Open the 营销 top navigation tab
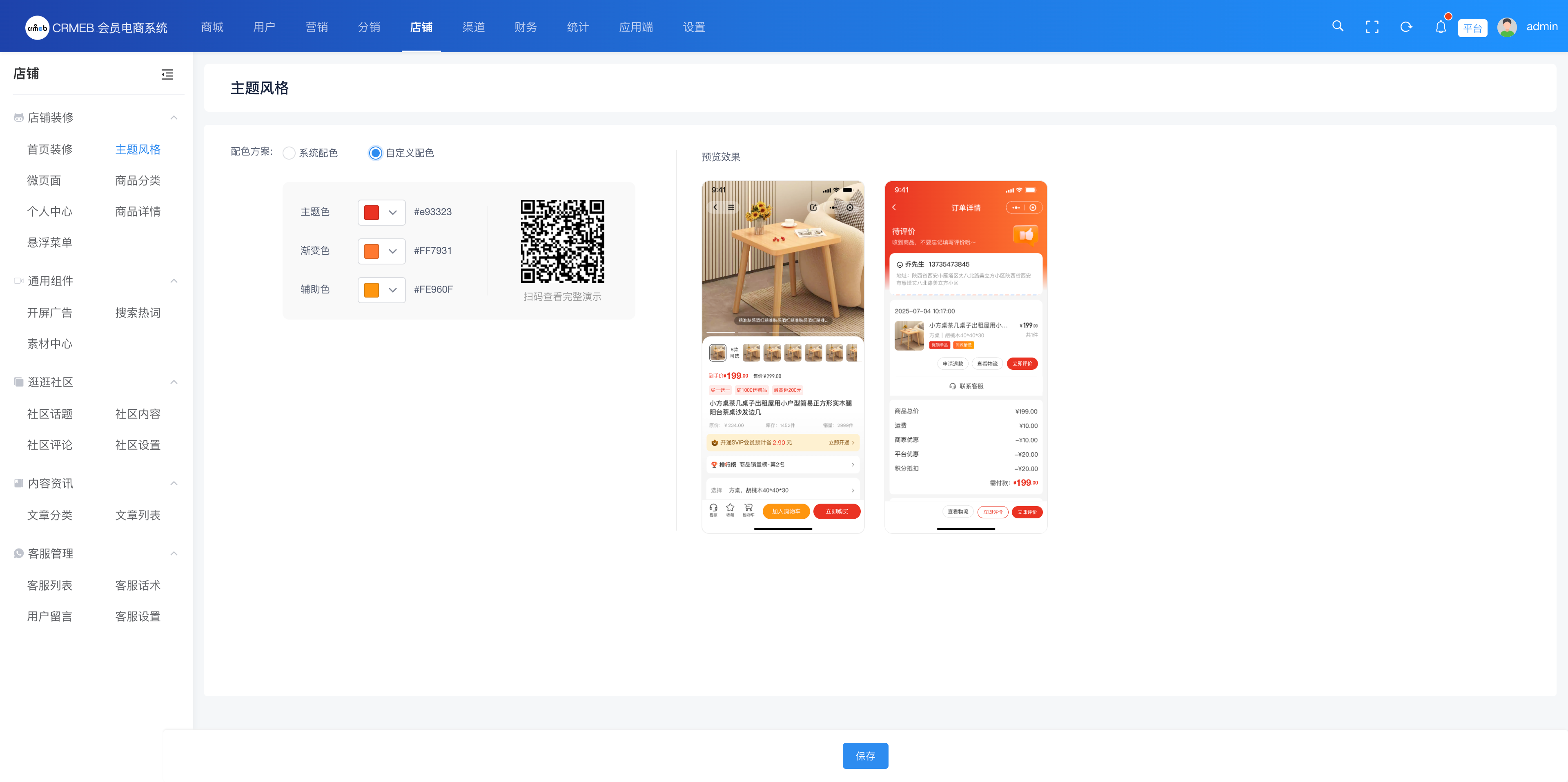Screen dimensions: 1568x782 [316, 27]
